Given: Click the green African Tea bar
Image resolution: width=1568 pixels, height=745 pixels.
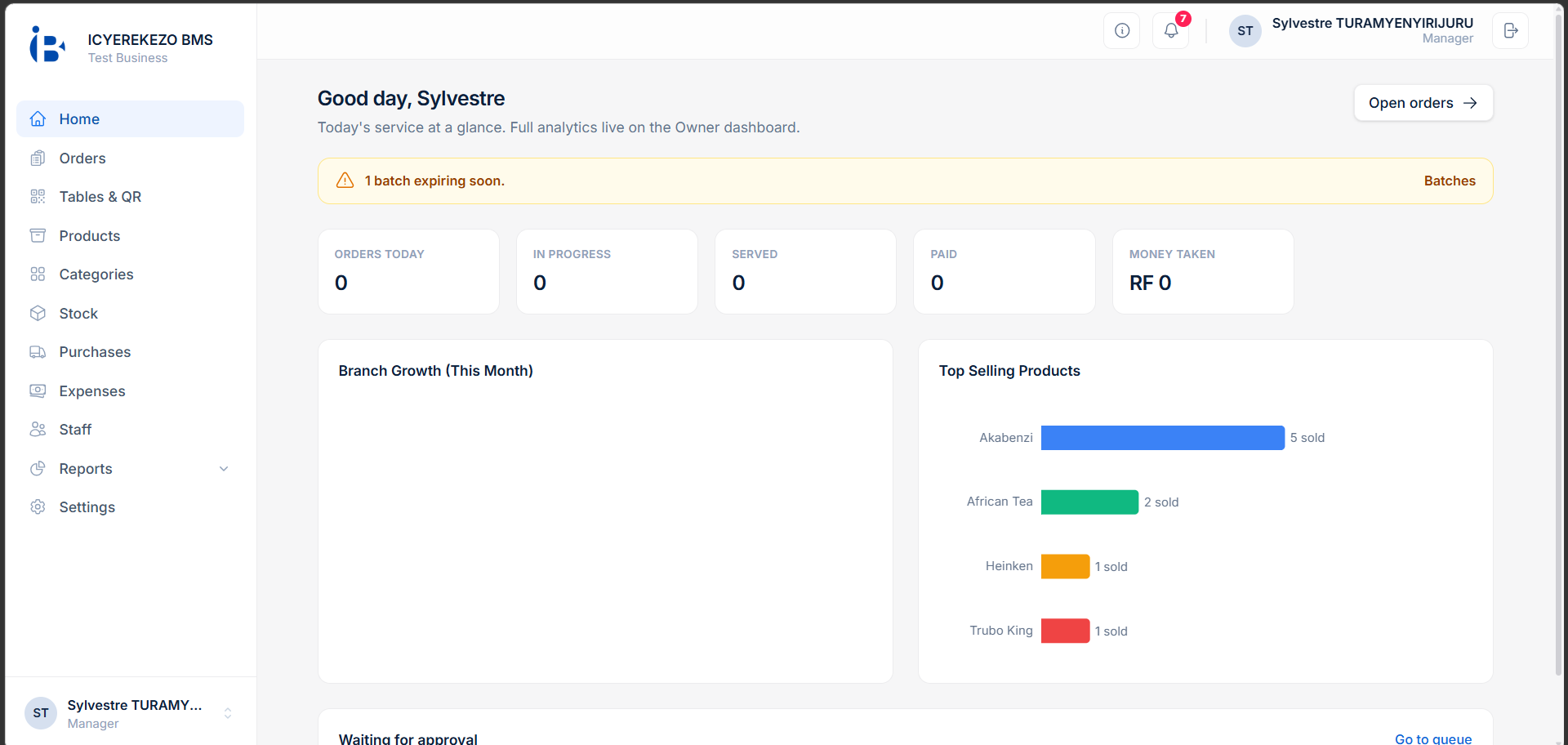Looking at the screenshot, I should pyautogui.click(x=1089, y=502).
